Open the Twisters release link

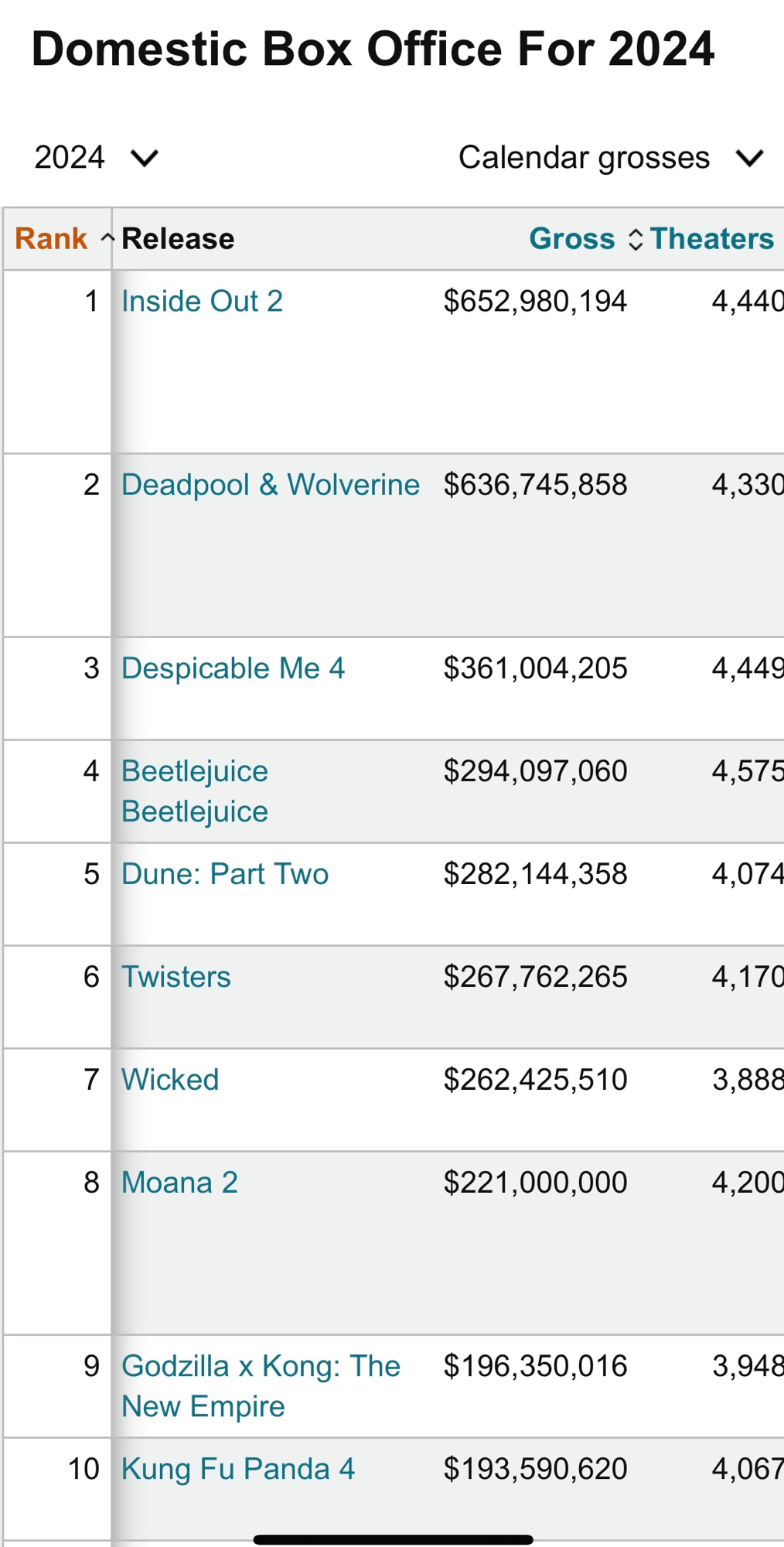coord(176,977)
